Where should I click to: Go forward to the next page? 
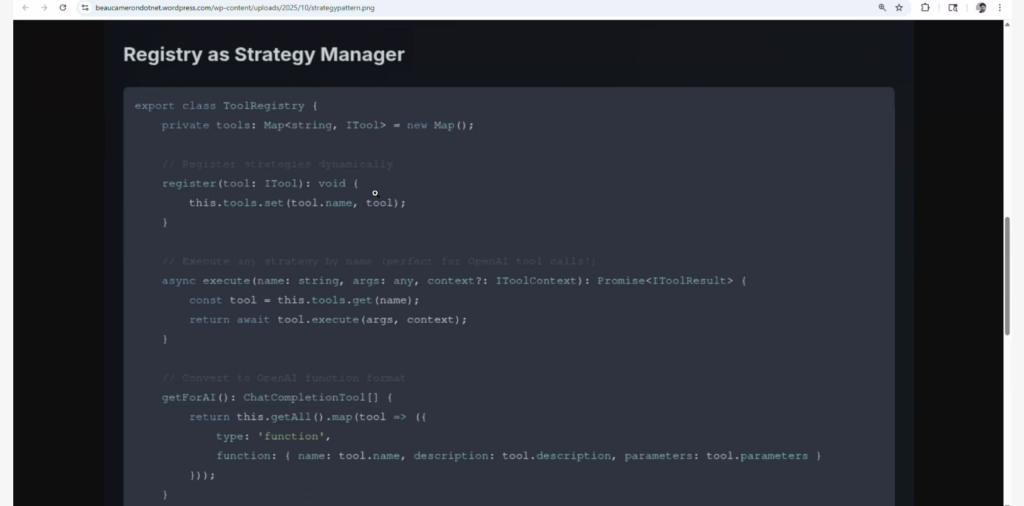[x=44, y=8]
